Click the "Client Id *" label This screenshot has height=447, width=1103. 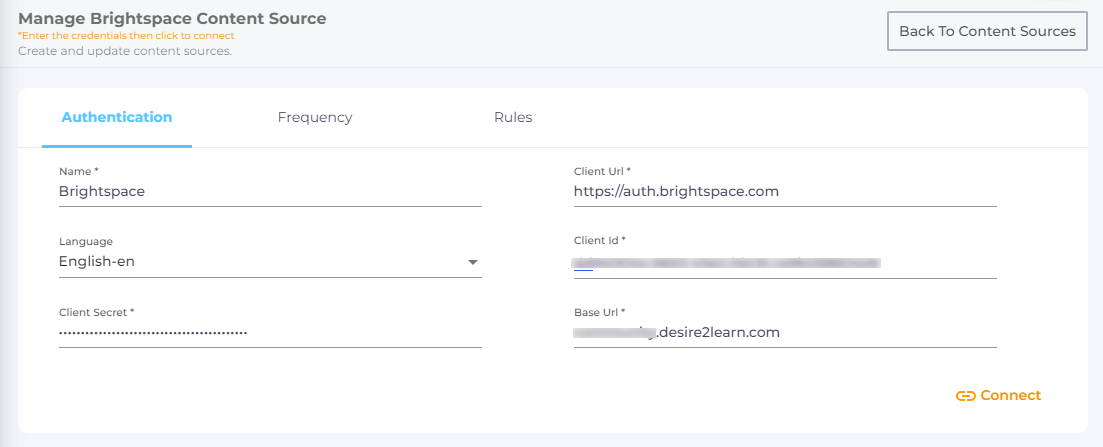[600, 240]
